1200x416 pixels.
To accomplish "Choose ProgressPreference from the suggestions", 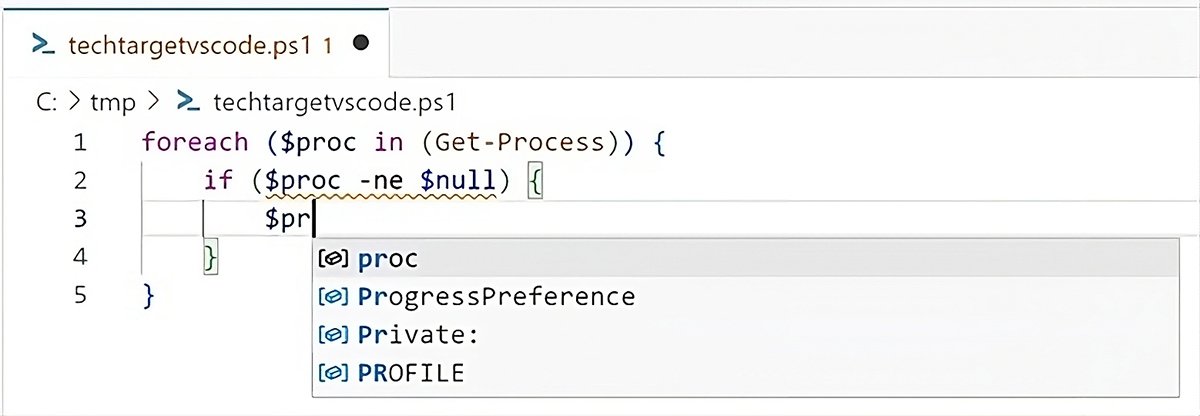I will pos(496,297).
